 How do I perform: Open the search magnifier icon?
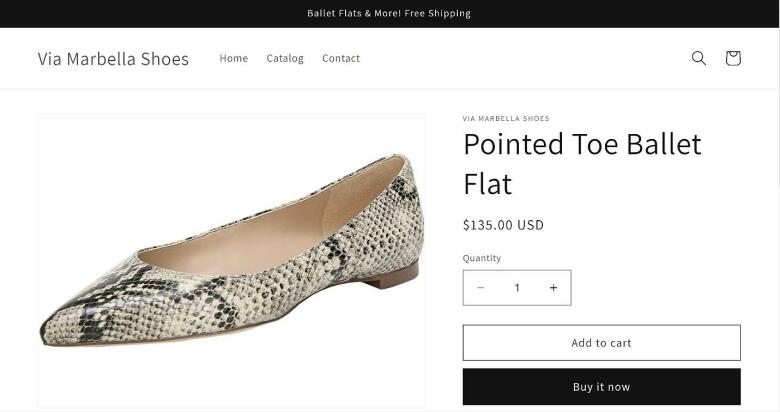tap(698, 58)
